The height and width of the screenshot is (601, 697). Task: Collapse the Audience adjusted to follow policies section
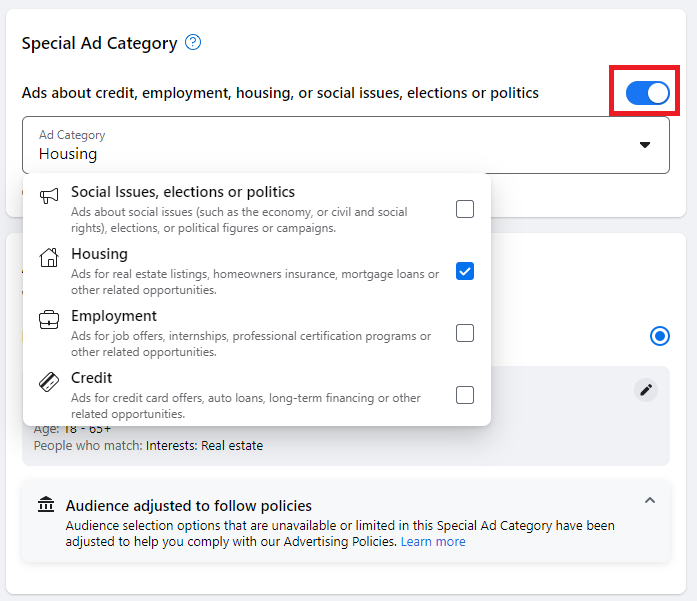pyautogui.click(x=650, y=500)
